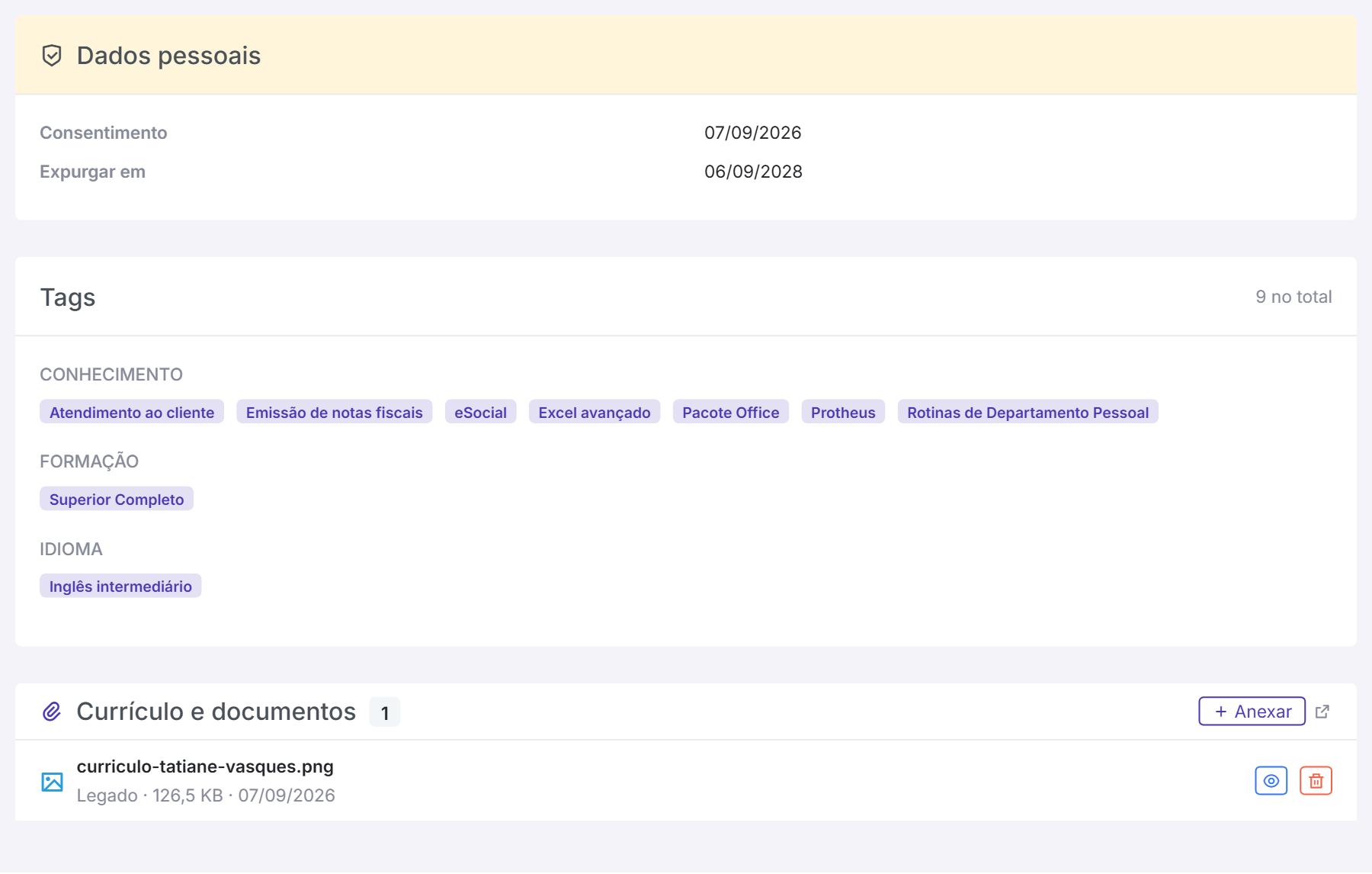Preview curriculo-tatiane-vasques.png with eye icon
The image size is (1372, 874).
pos(1271,781)
